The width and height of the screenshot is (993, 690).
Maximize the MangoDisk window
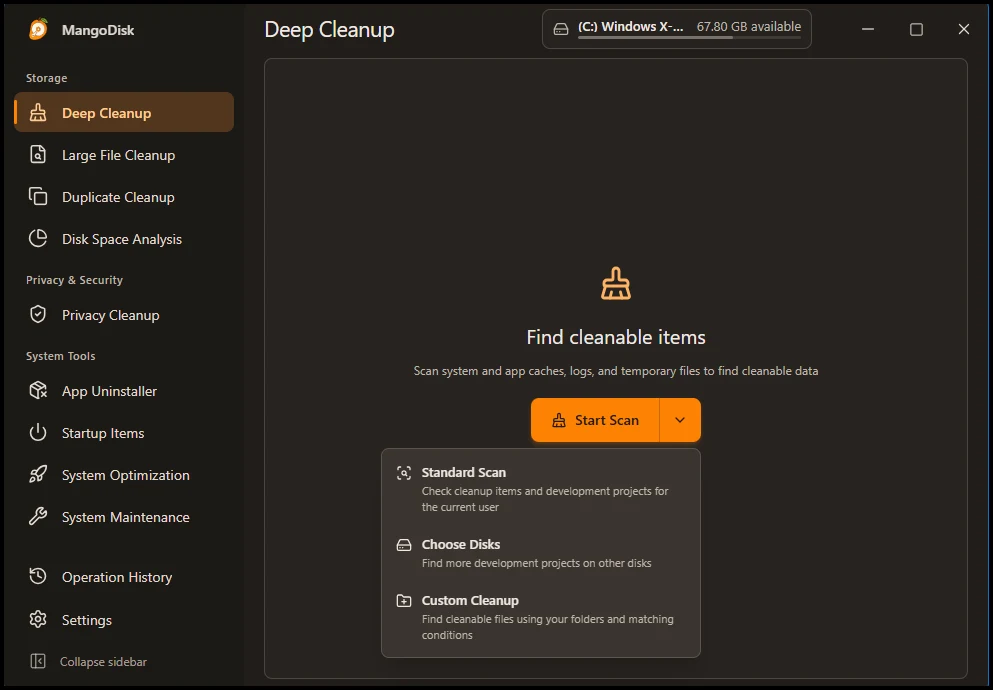click(916, 29)
